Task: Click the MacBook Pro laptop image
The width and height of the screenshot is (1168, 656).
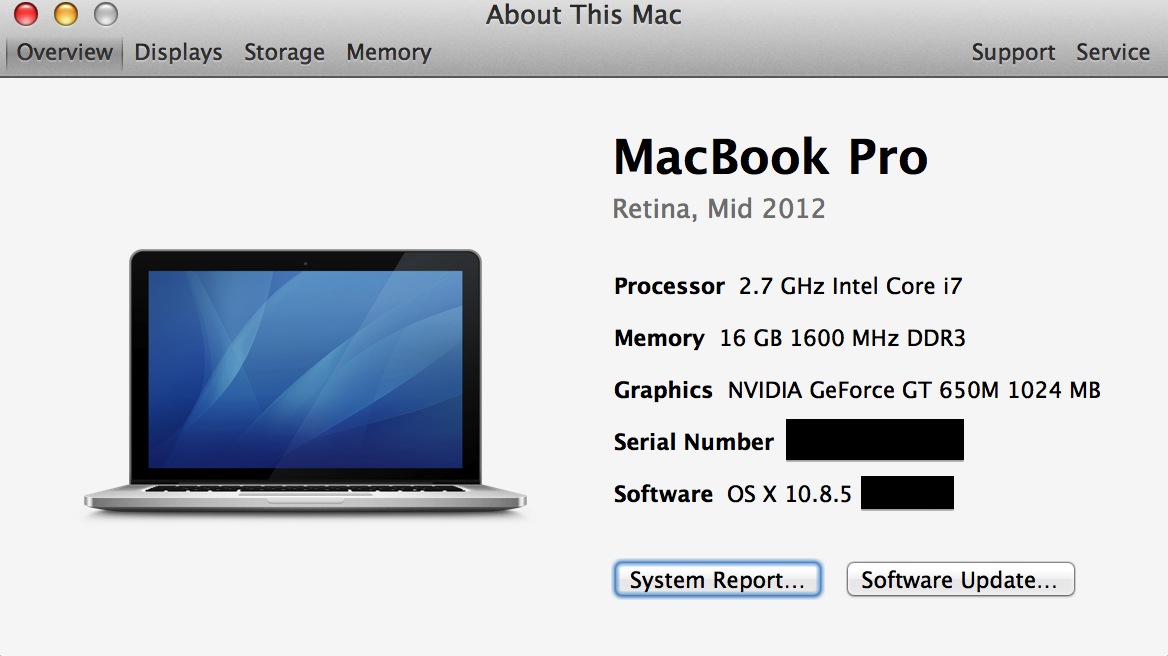Action: click(x=305, y=381)
